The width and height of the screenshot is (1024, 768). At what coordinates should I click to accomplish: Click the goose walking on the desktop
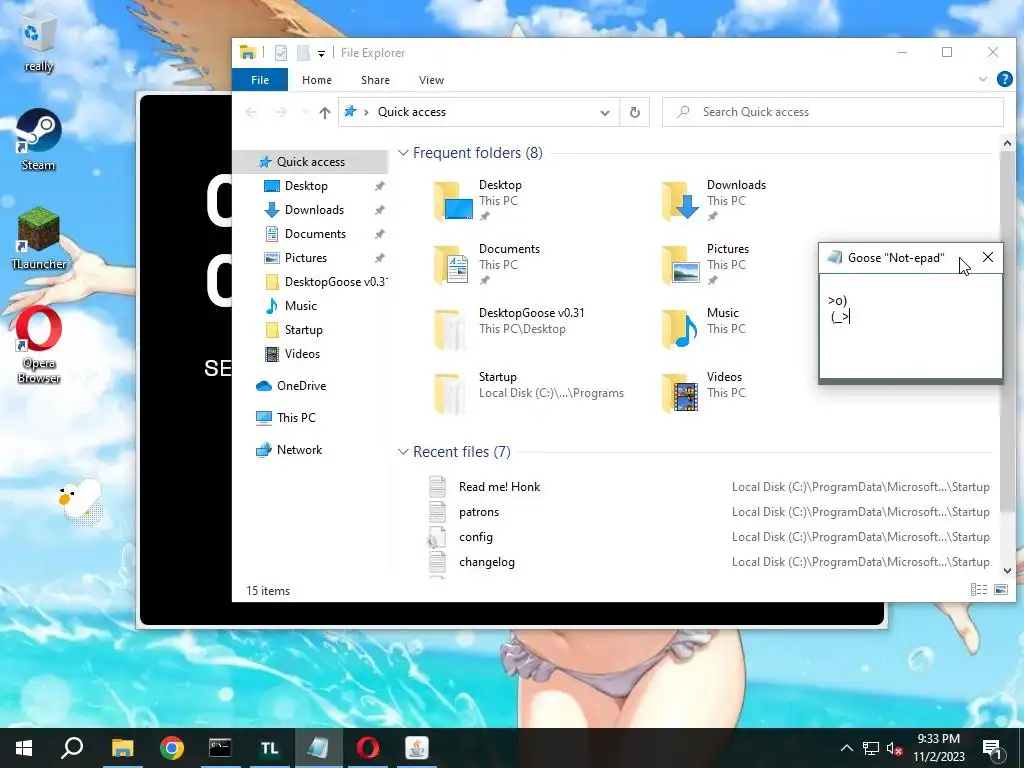coord(80,502)
